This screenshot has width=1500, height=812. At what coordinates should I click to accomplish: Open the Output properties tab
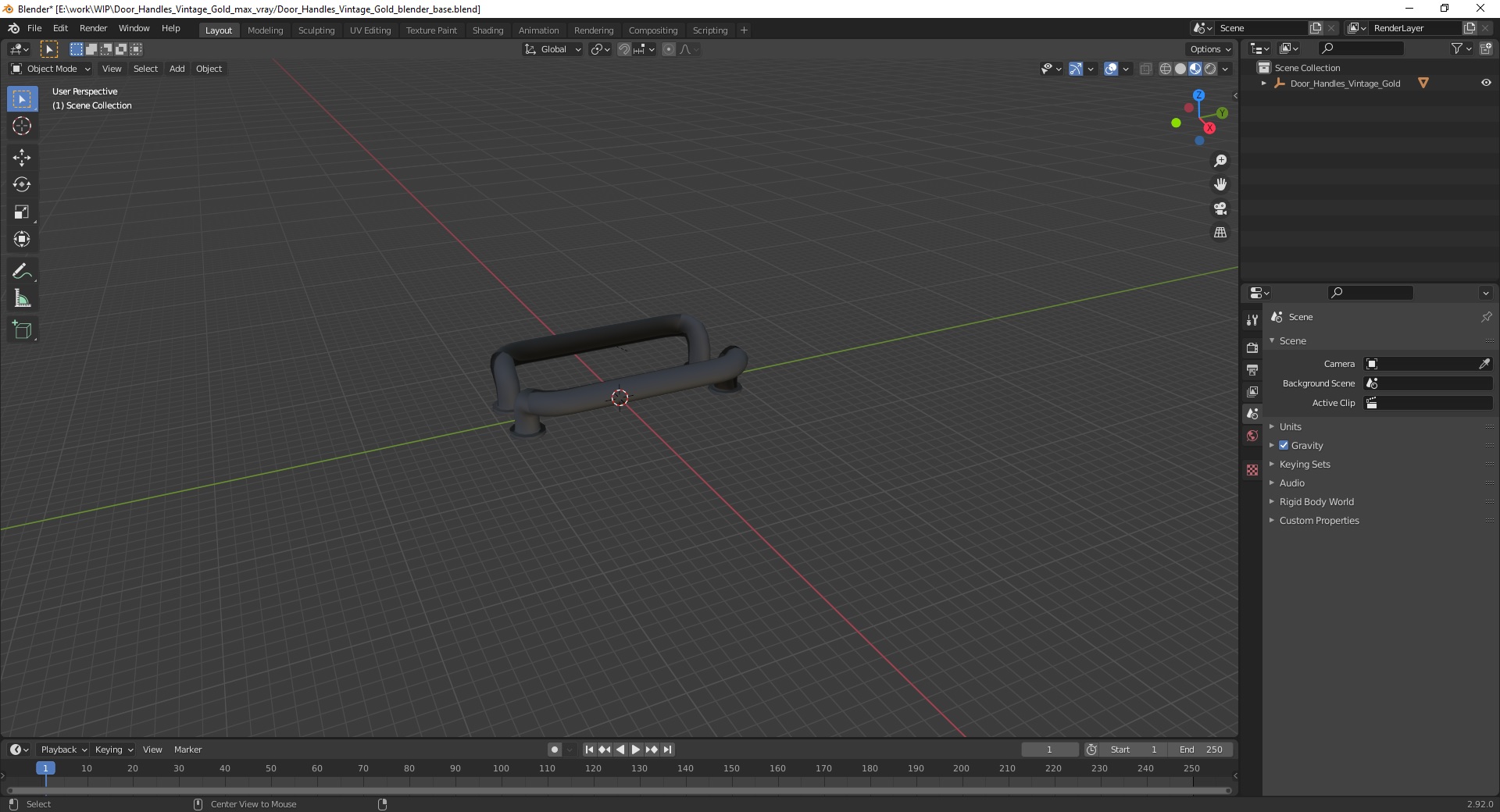click(x=1252, y=369)
